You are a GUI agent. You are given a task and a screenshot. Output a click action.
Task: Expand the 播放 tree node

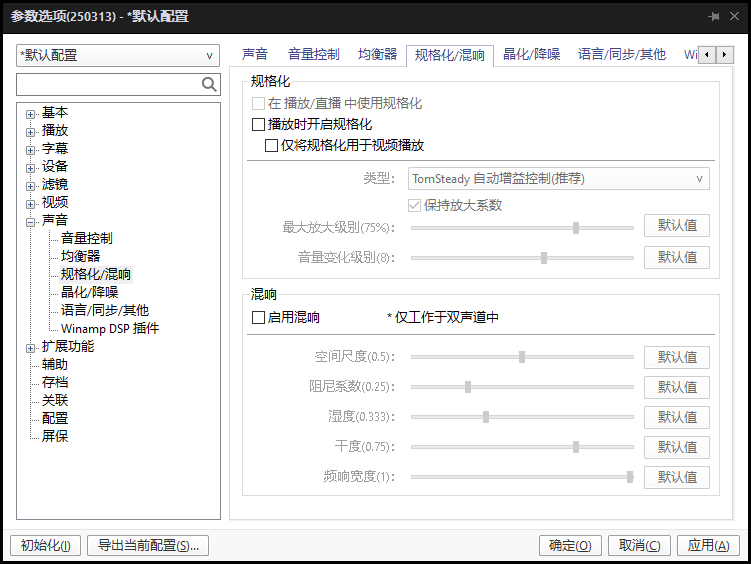pyautogui.click(x=31, y=132)
